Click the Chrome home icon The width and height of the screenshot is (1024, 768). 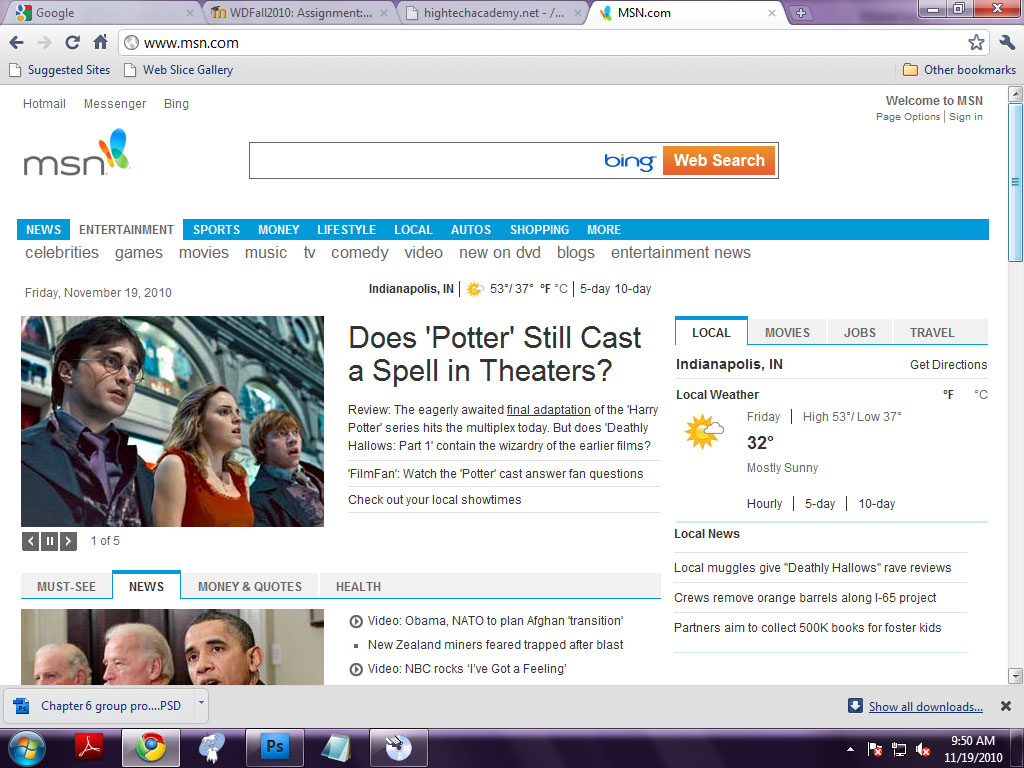100,42
